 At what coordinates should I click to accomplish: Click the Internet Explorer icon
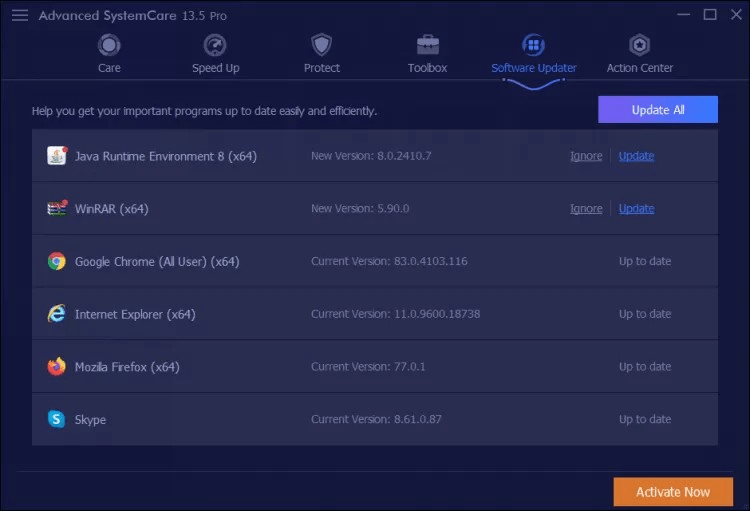pyautogui.click(x=57, y=314)
